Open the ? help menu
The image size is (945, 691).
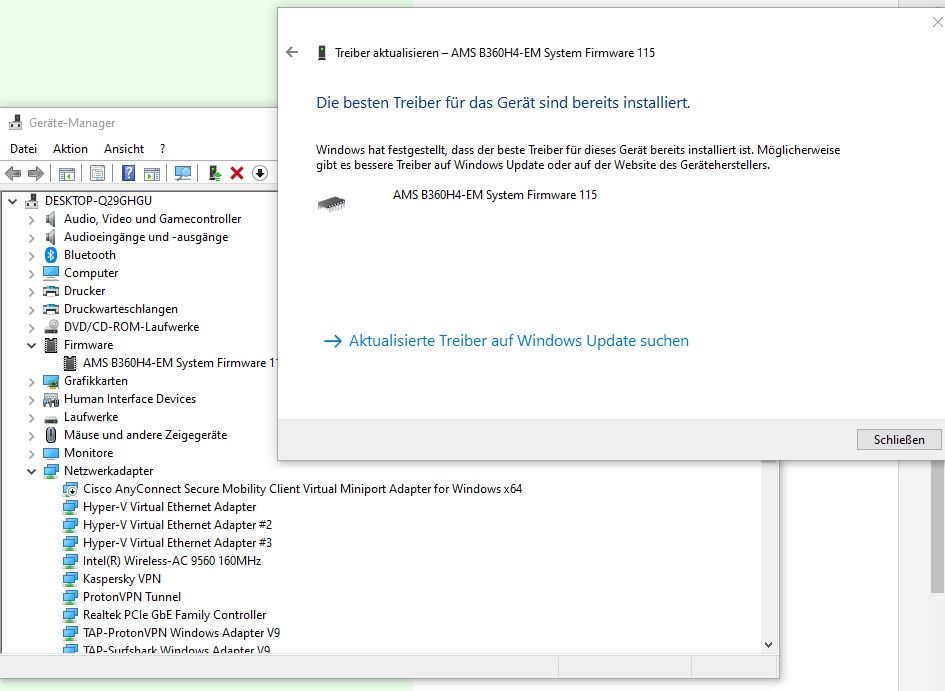pos(163,149)
